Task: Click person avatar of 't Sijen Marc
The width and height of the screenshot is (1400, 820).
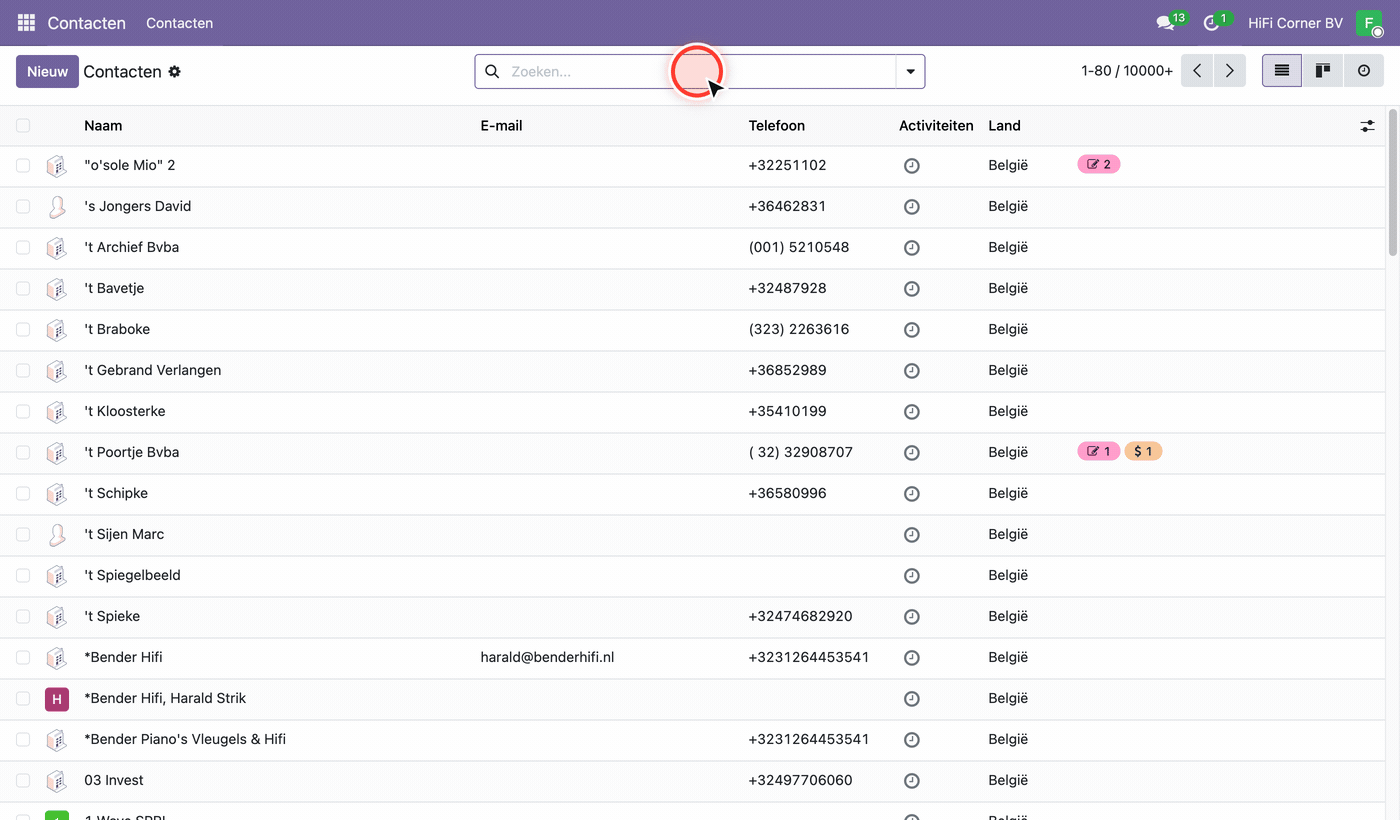Action: tap(57, 534)
